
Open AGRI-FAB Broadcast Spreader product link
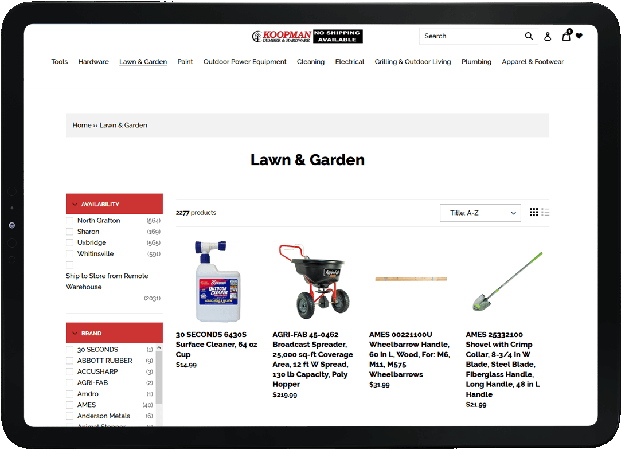tap(313, 359)
